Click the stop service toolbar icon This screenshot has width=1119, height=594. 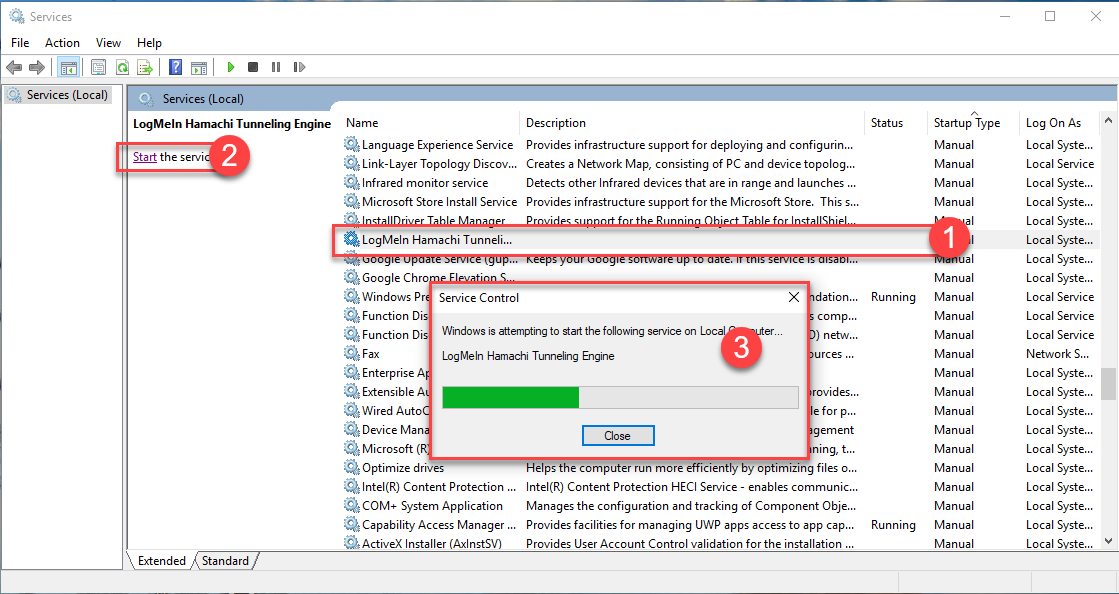253,67
